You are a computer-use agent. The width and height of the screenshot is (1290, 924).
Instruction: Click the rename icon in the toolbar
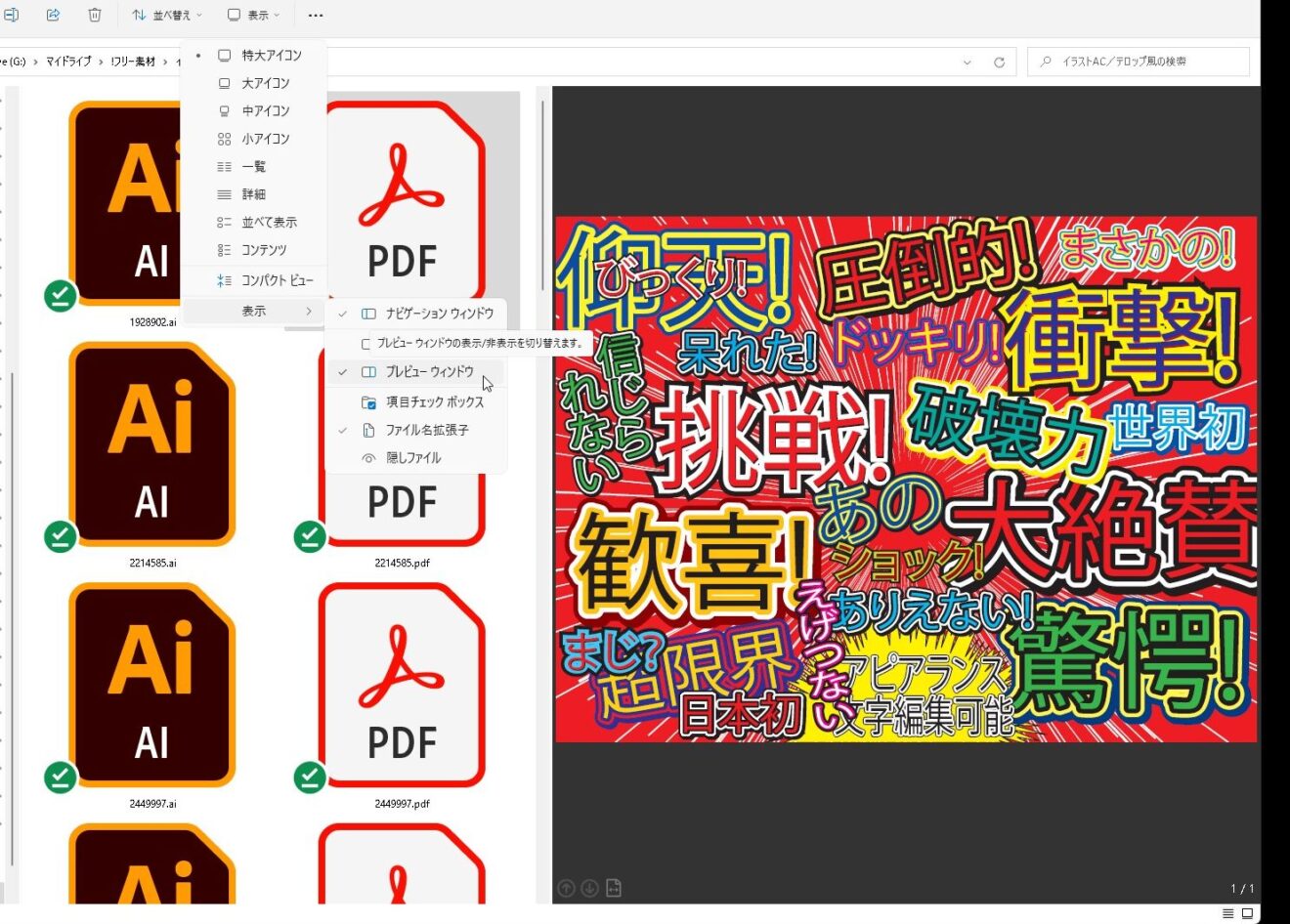click(x=13, y=15)
